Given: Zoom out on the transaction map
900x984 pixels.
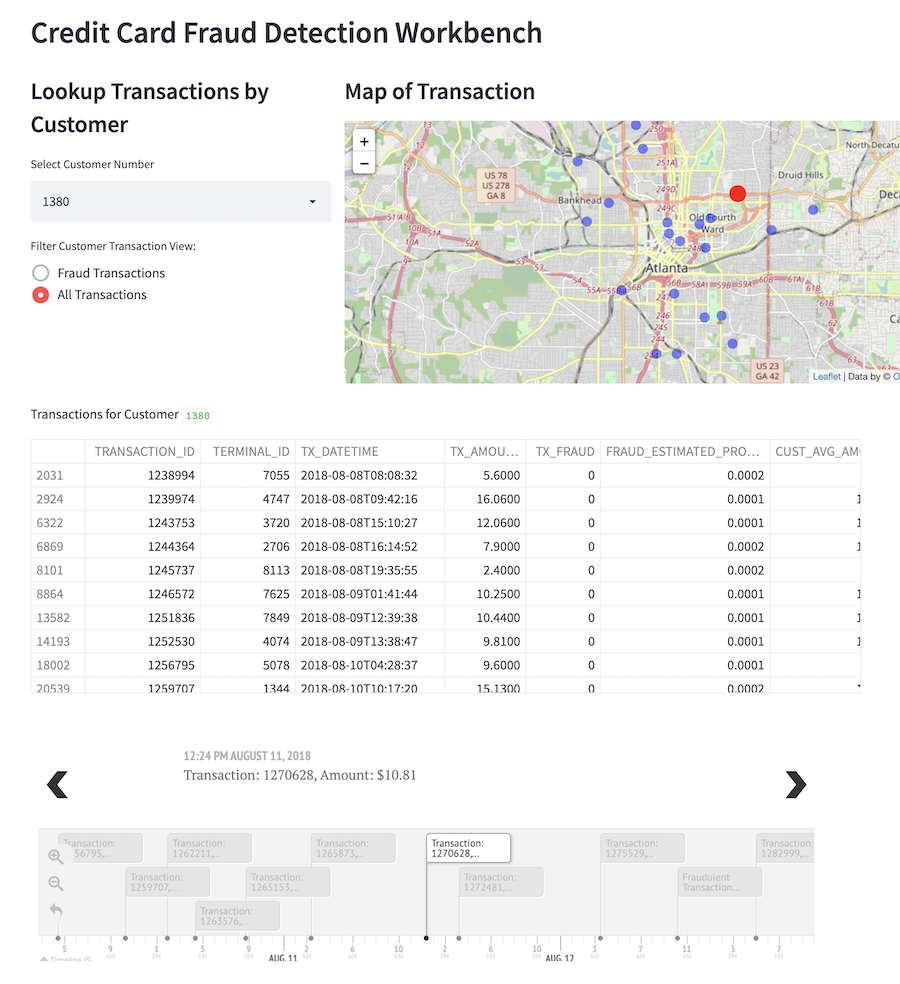Looking at the screenshot, I should point(364,163).
